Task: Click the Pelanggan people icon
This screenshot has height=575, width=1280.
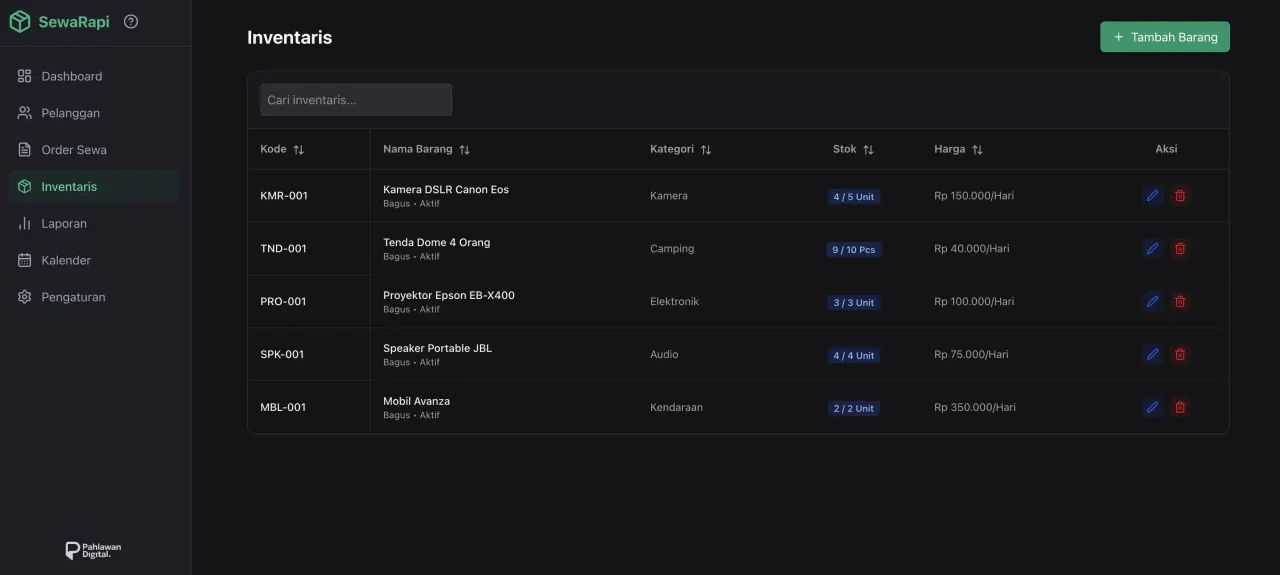Action: [25, 113]
